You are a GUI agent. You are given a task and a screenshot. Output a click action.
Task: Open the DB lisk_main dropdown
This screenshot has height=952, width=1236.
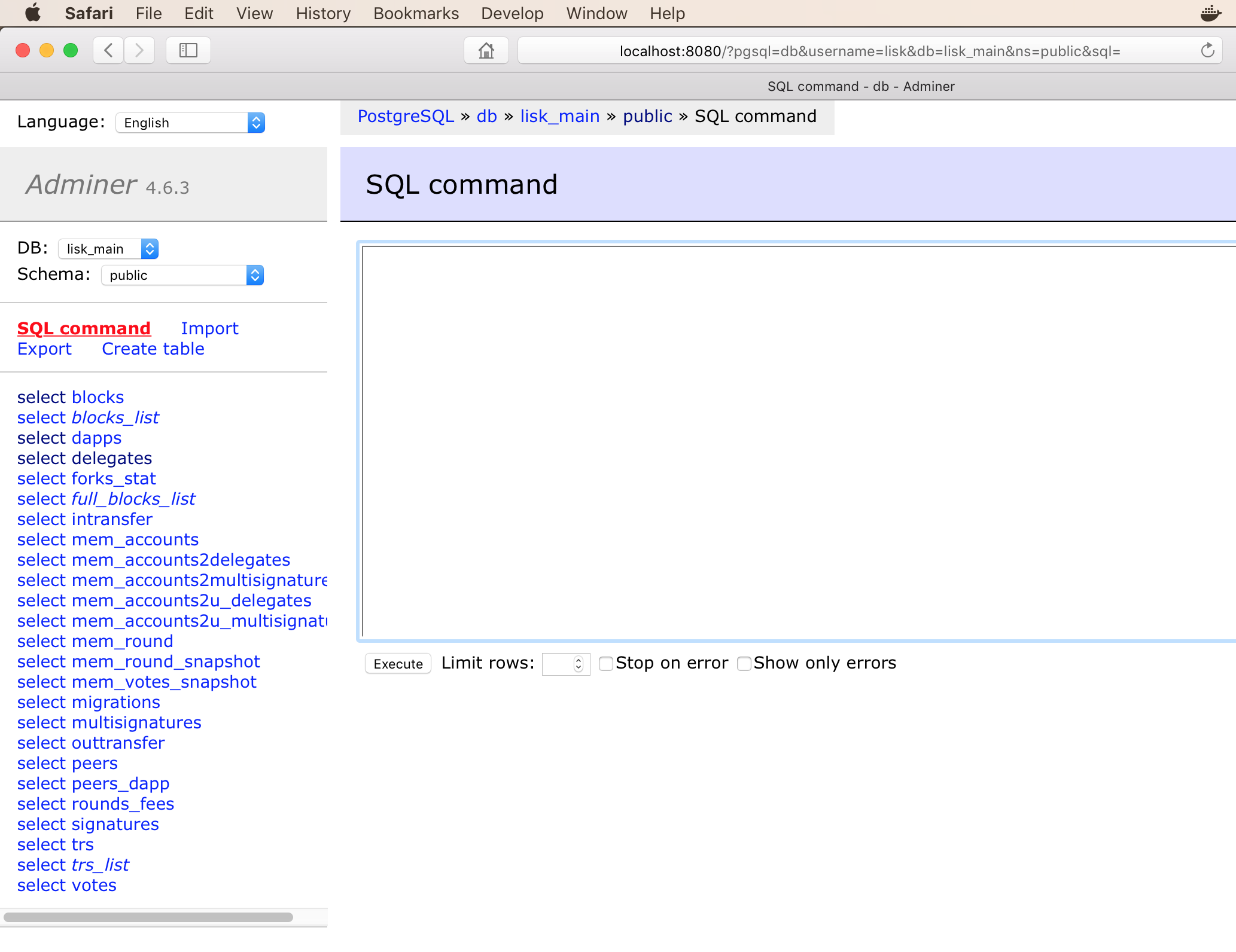tap(108, 249)
